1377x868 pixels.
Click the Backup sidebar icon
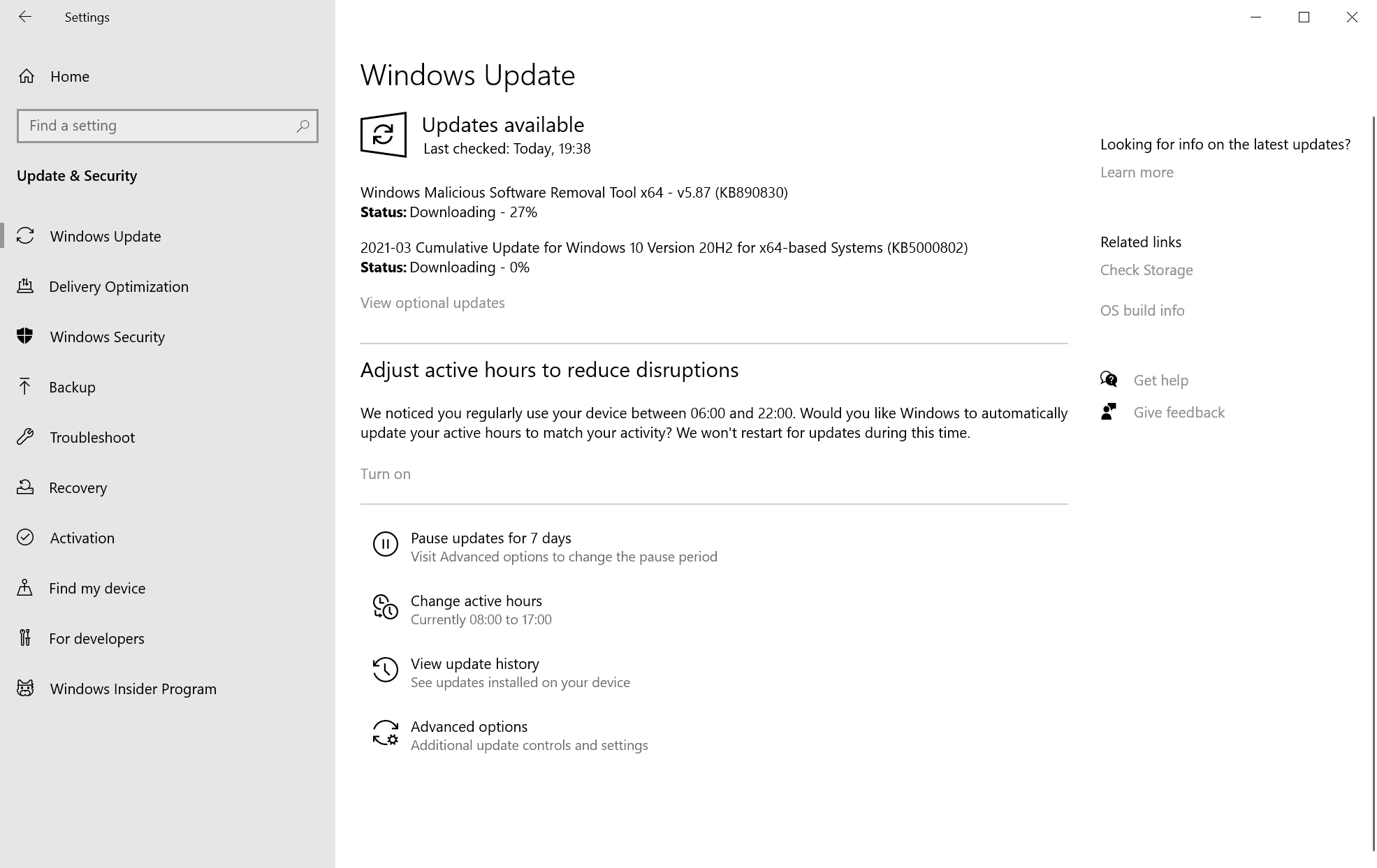tap(25, 386)
